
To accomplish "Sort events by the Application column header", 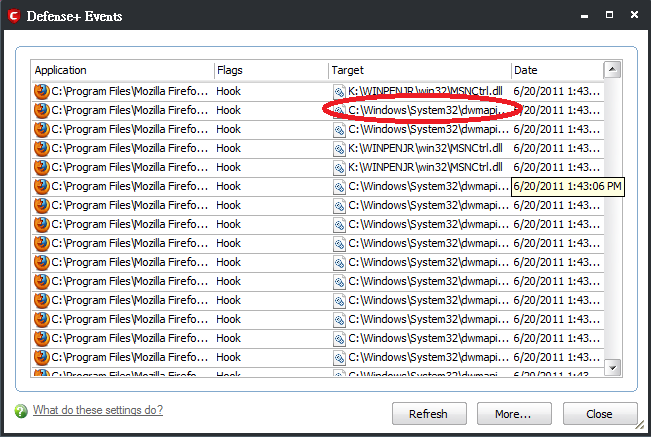I will click(122, 70).
